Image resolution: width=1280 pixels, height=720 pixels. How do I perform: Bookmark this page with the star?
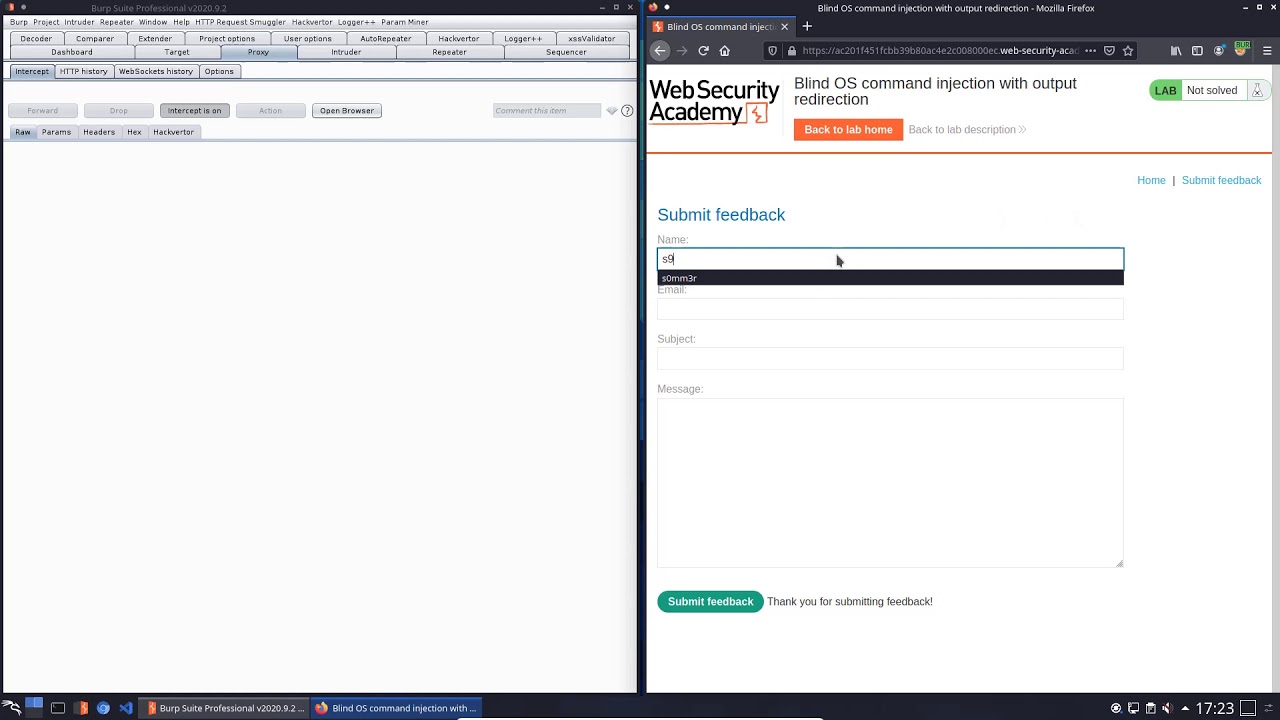tap(1128, 51)
